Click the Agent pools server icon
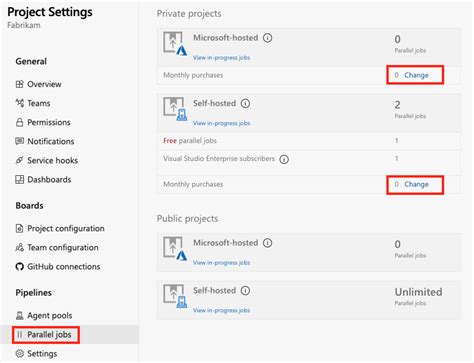 click(19, 315)
